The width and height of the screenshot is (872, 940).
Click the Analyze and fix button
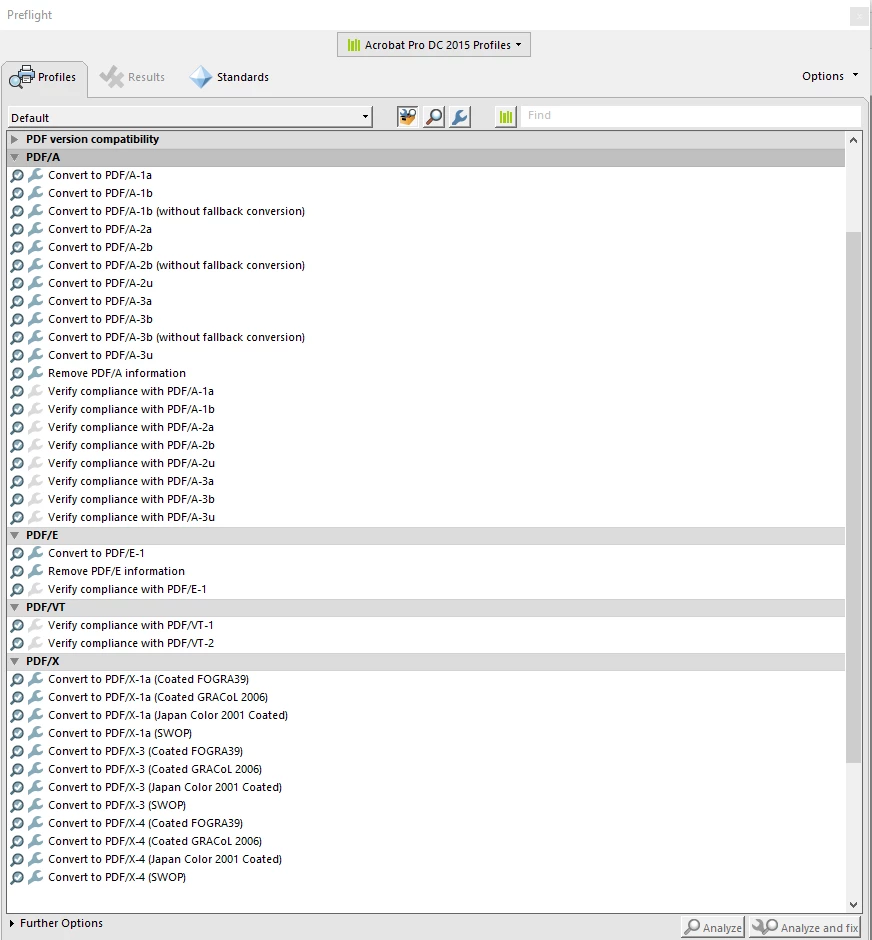tap(805, 927)
